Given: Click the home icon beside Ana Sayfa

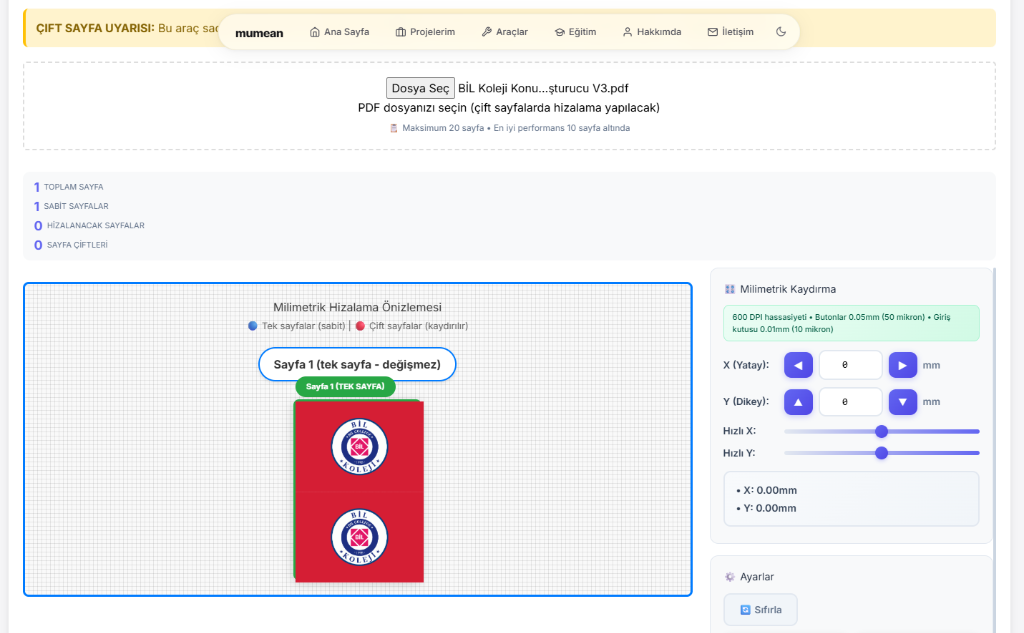Looking at the screenshot, I should 315,32.
